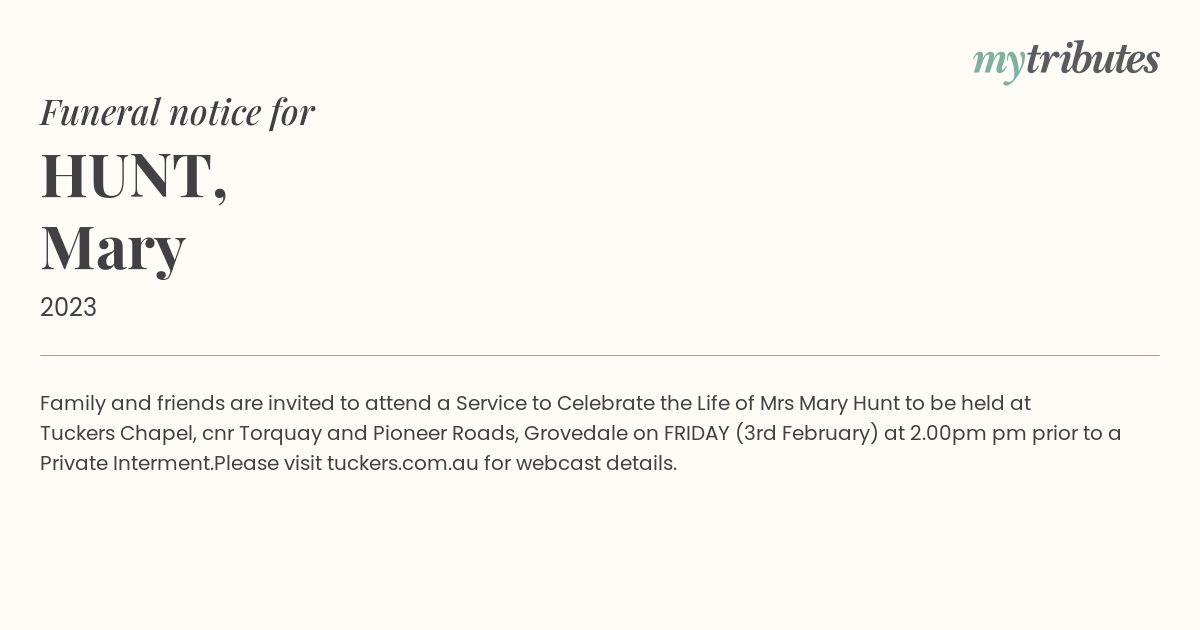Click the 'Funeral notice for' heading
Image resolution: width=1200 pixels, height=630 pixels.
177,112
